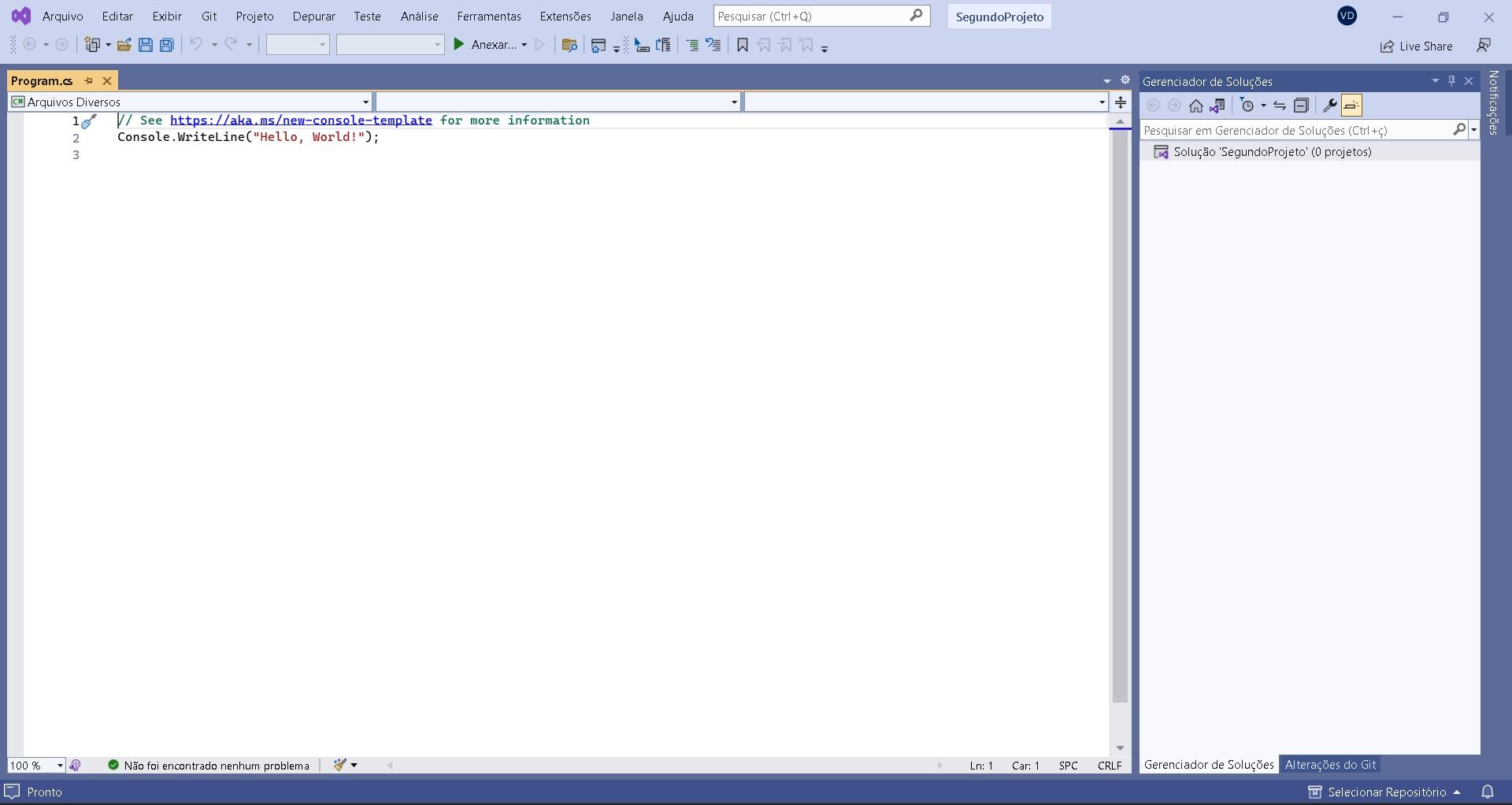This screenshot has height=805, width=1512.
Task: Switch views icon in Gerenciador de Soluções
Action: pyautogui.click(x=1217, y=106)
